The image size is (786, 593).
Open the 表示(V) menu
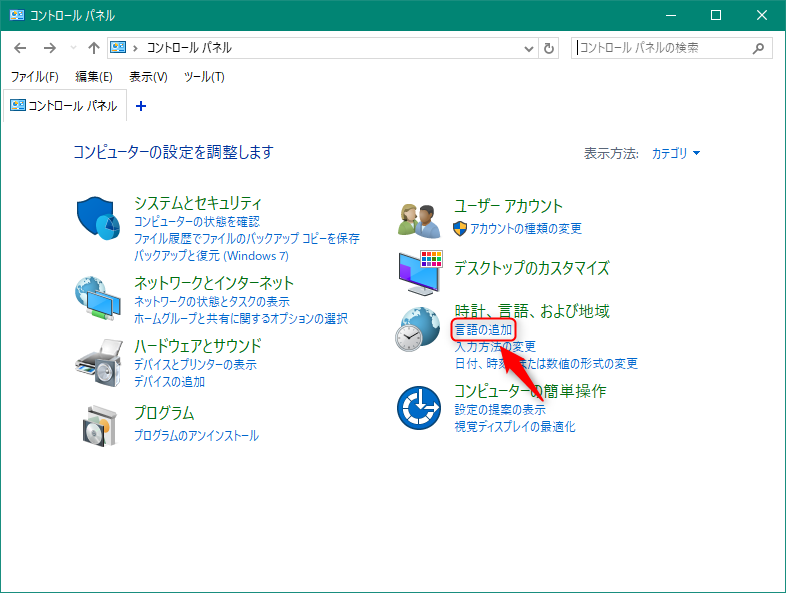pyautogui.click(x=148, y=77)
